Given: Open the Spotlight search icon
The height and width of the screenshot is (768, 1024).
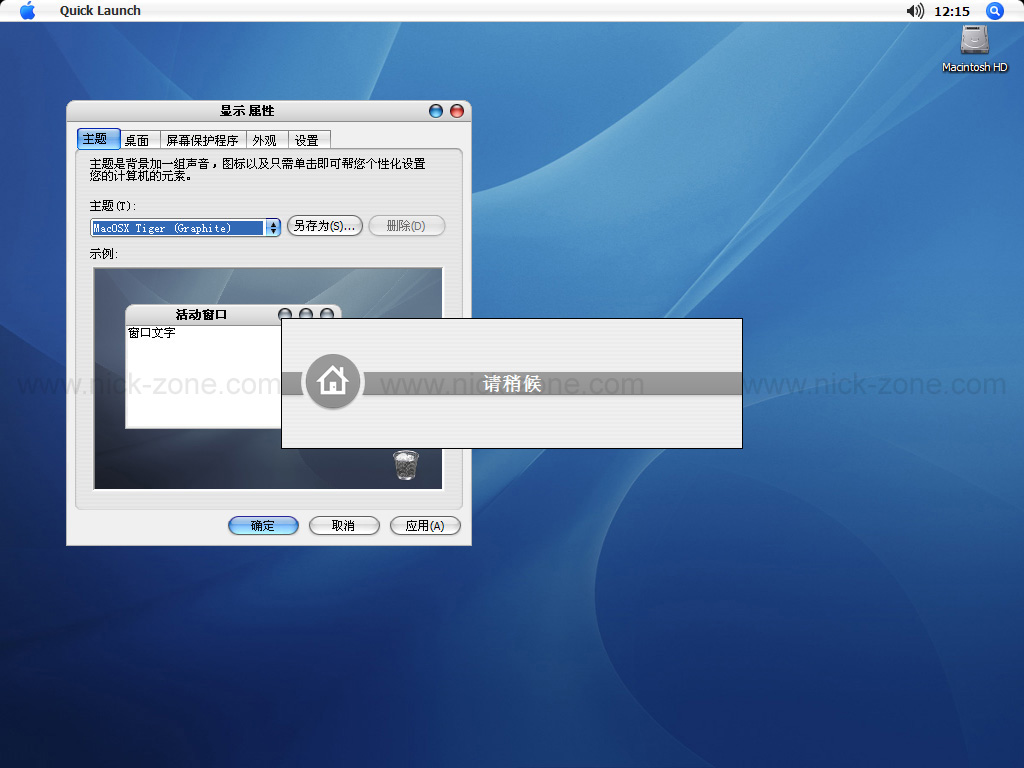Looking at the screenshot, I should click(x=995, y=10).
